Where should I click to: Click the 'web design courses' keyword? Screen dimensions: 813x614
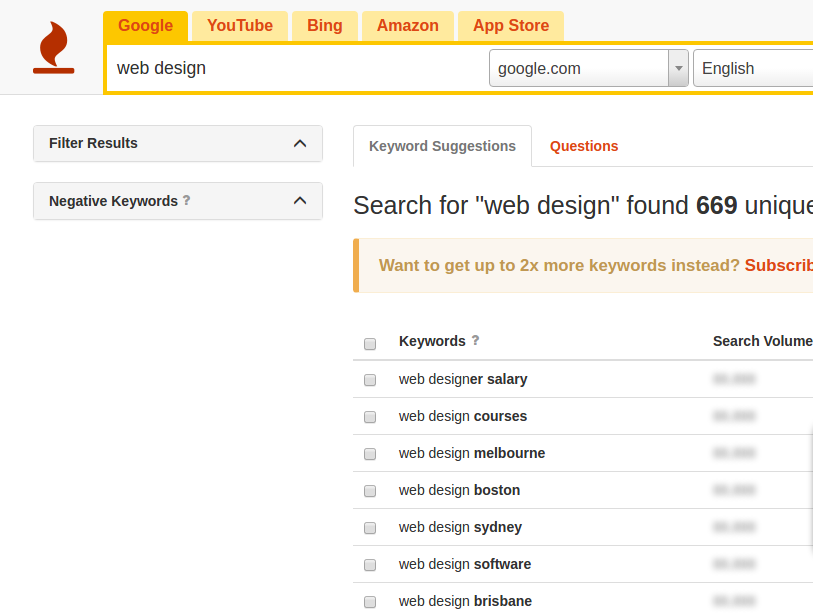click(462, 416)
